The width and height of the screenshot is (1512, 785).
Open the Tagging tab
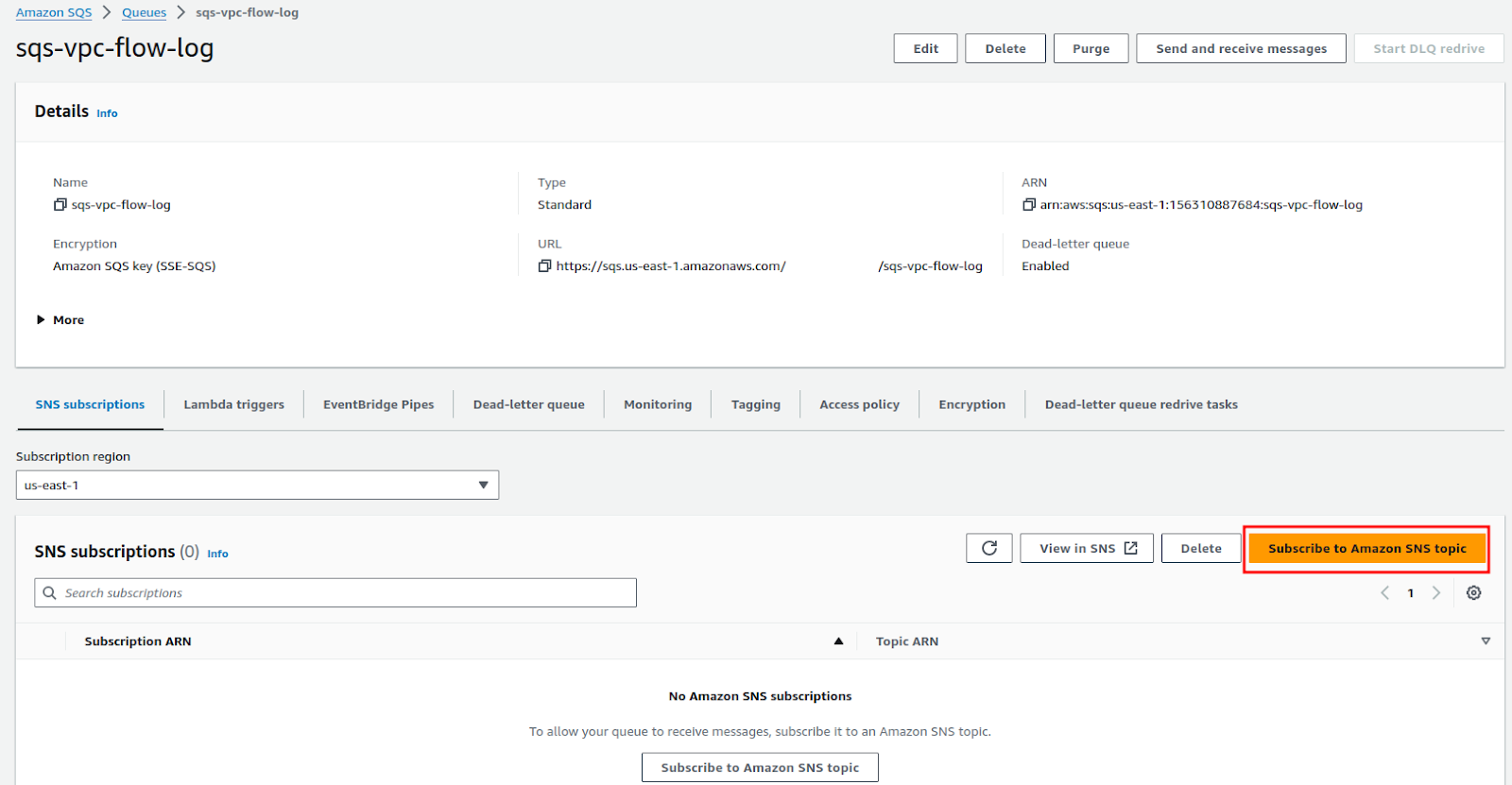[x=756, y=404]
